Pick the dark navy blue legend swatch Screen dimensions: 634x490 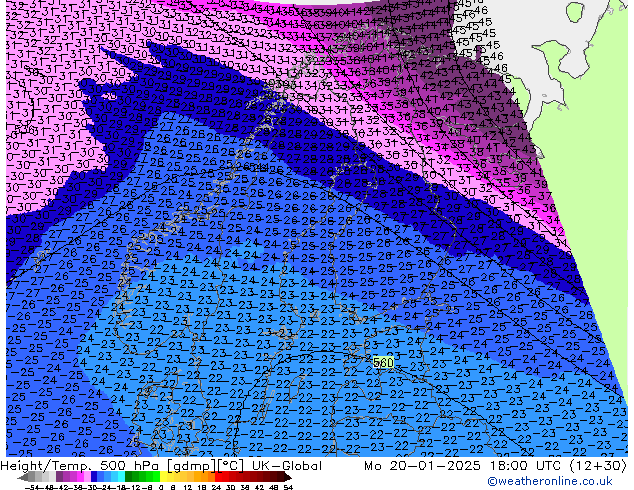(94, 477)
